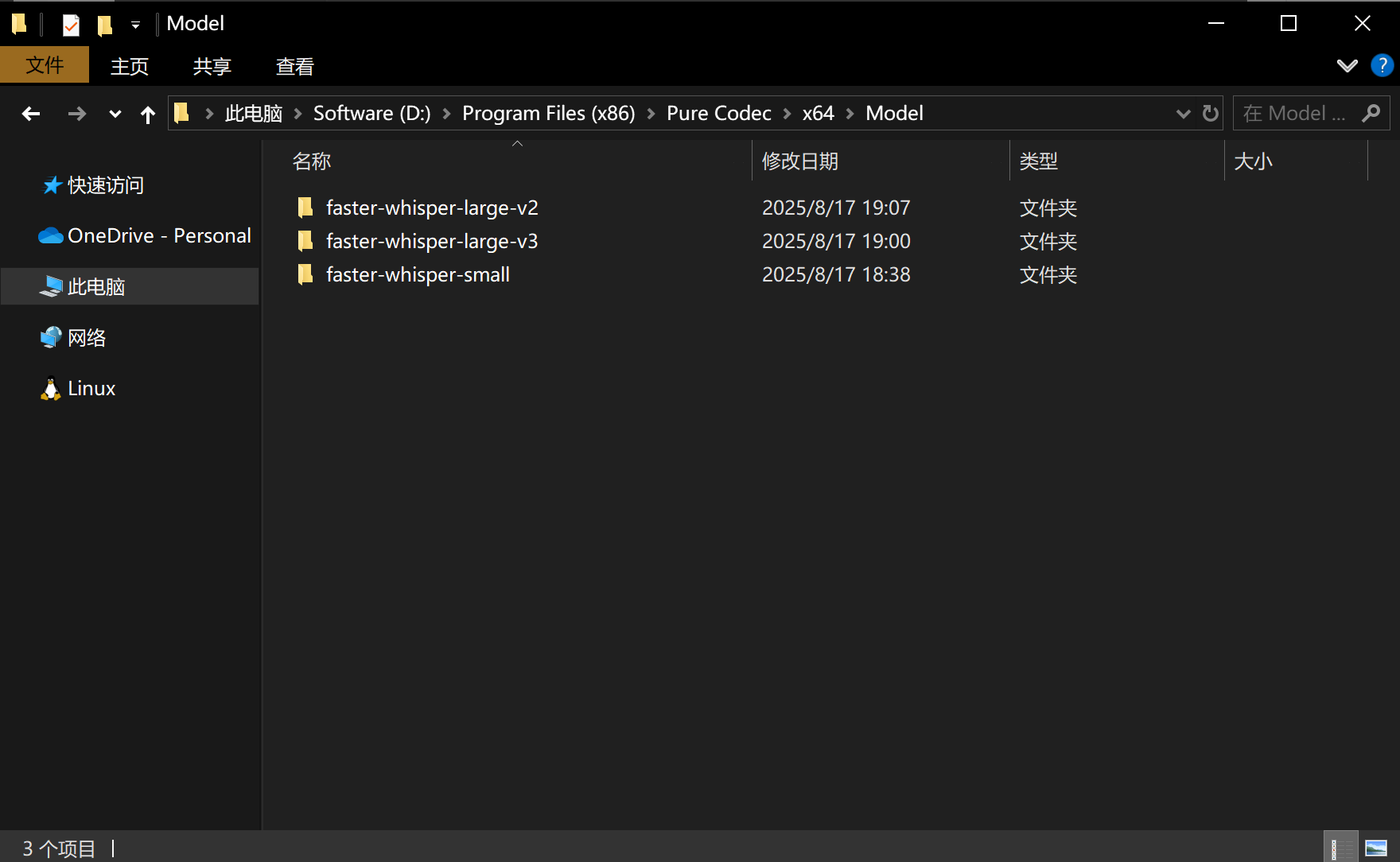
Task: Switch to the 共享 ribbon tab
Action: [212, 66]
